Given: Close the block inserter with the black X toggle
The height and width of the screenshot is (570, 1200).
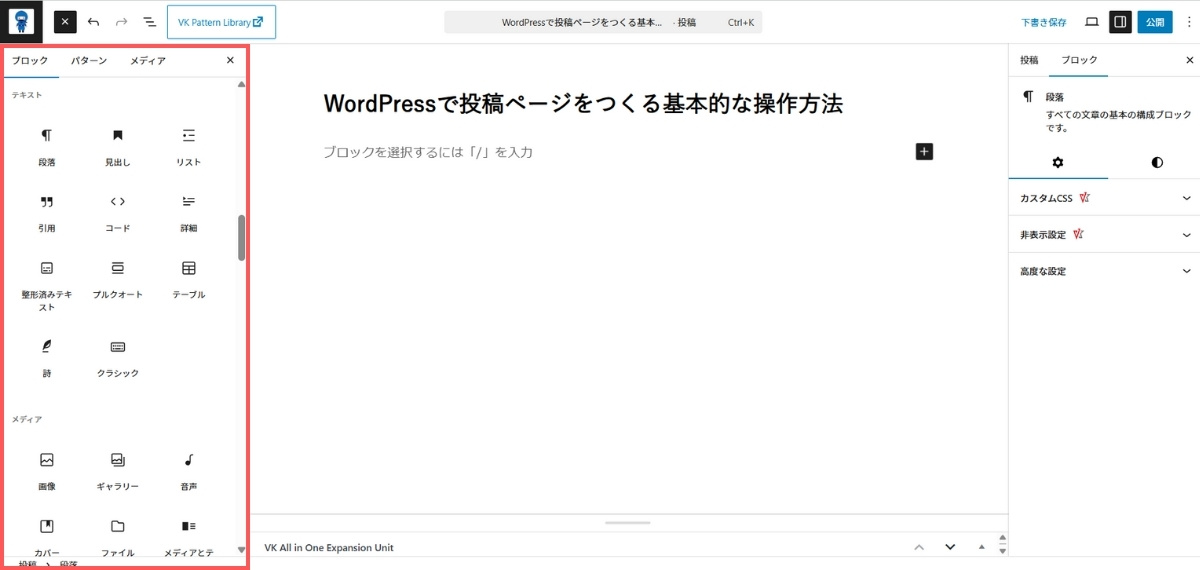Looking at the screenshot, I should point(65,21).
